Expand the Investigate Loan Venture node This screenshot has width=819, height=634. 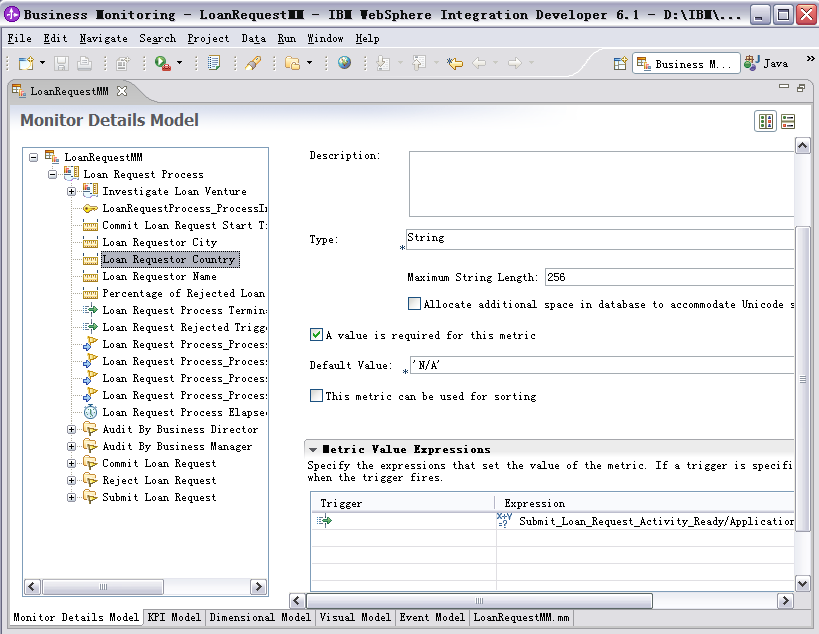[x=71, y=192]
